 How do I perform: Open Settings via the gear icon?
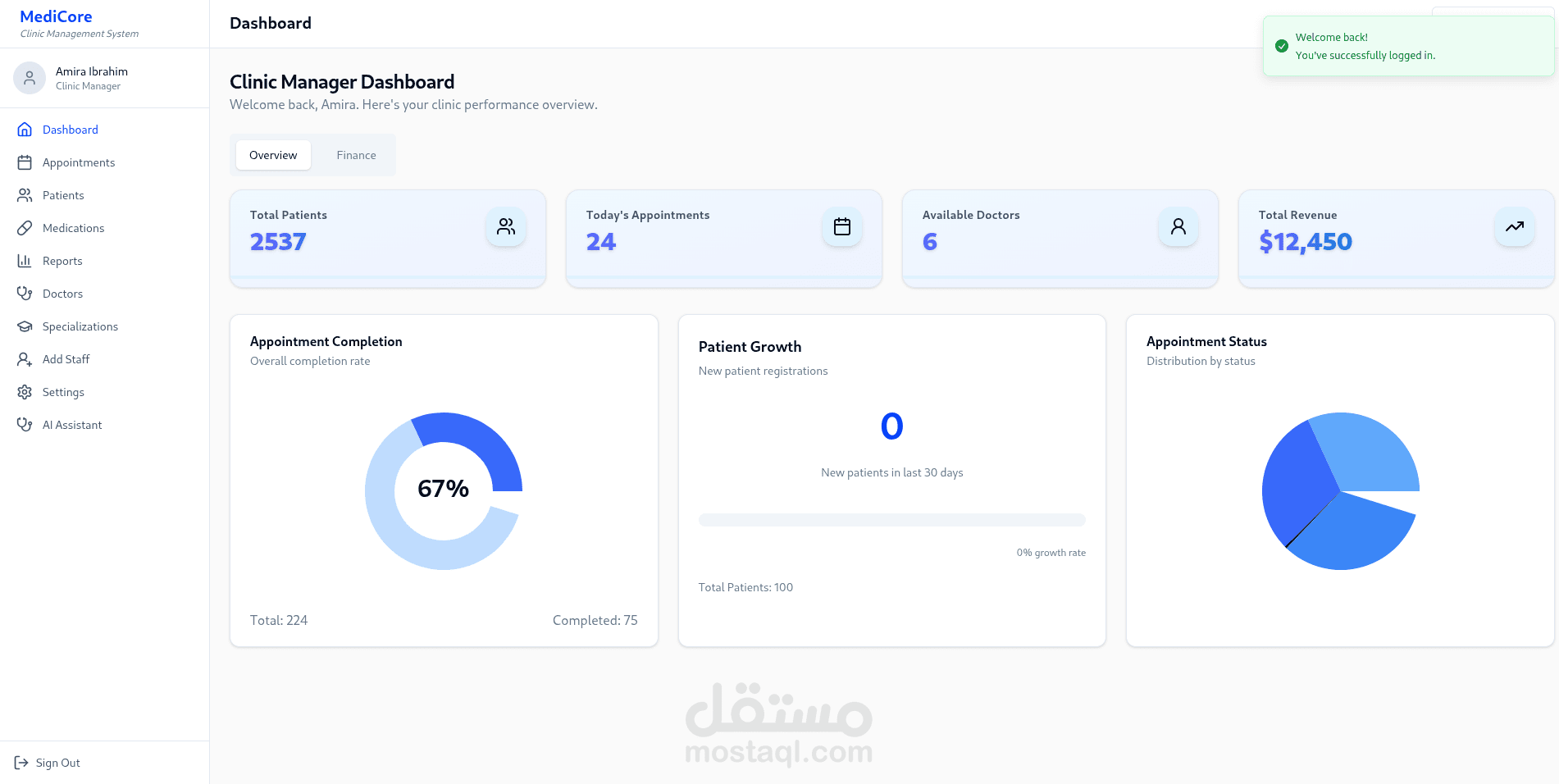tap(25, 392)
